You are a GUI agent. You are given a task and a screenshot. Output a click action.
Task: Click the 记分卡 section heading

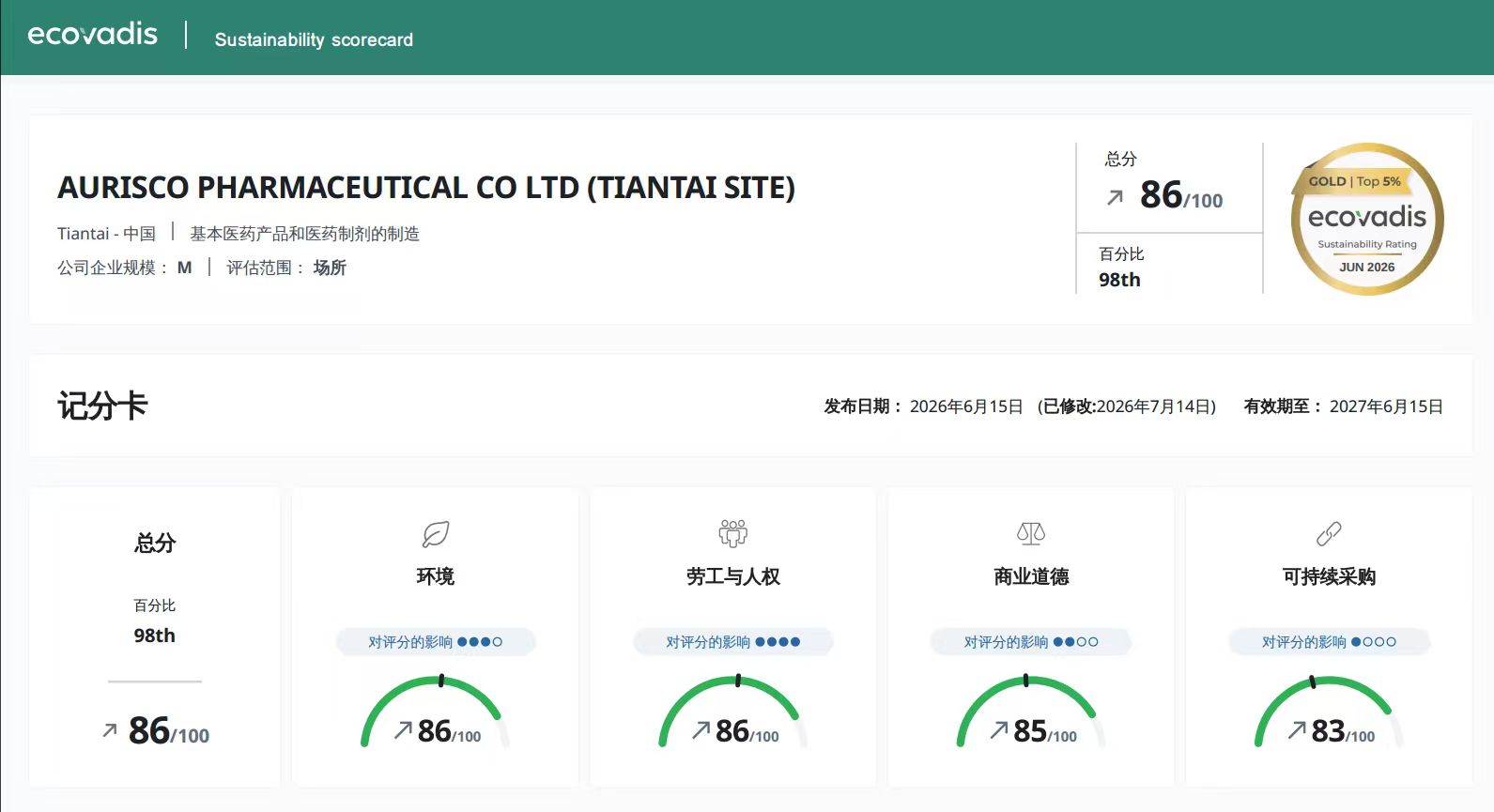click(x=102, y=406)
